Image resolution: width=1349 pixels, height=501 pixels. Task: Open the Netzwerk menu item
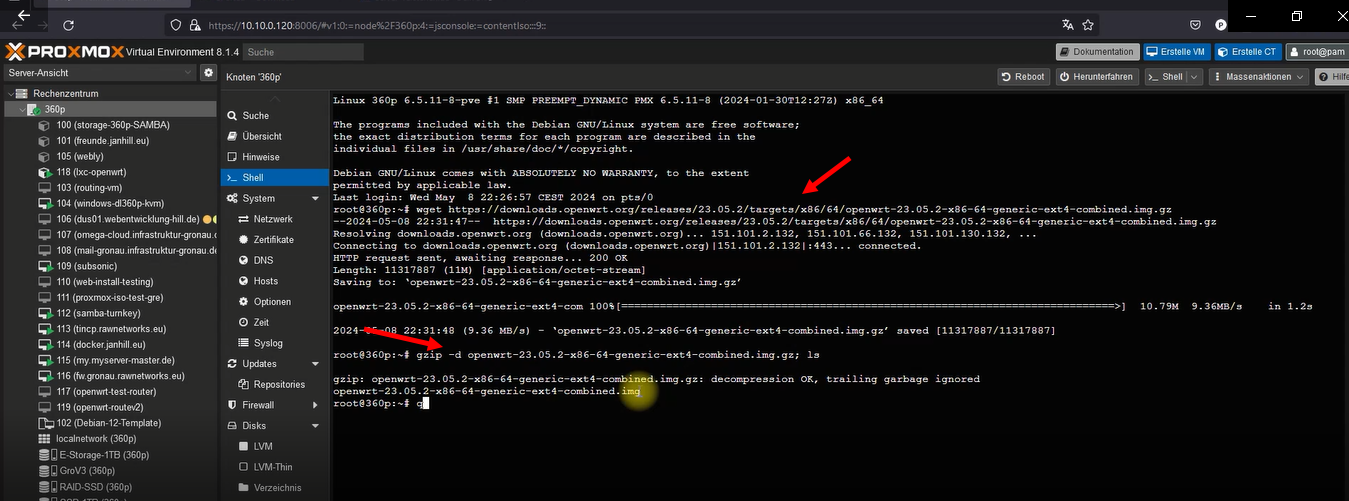pos(273,219)
